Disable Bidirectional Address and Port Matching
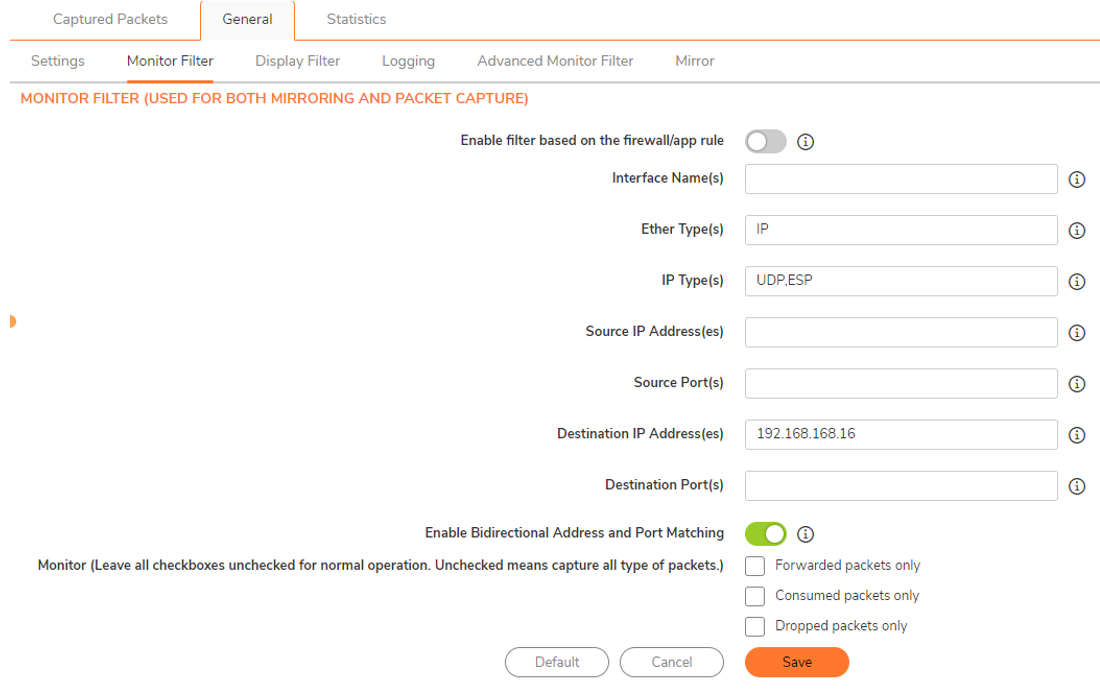The width and height of the screenshot is (1100, 690). [x=765, y=534]
